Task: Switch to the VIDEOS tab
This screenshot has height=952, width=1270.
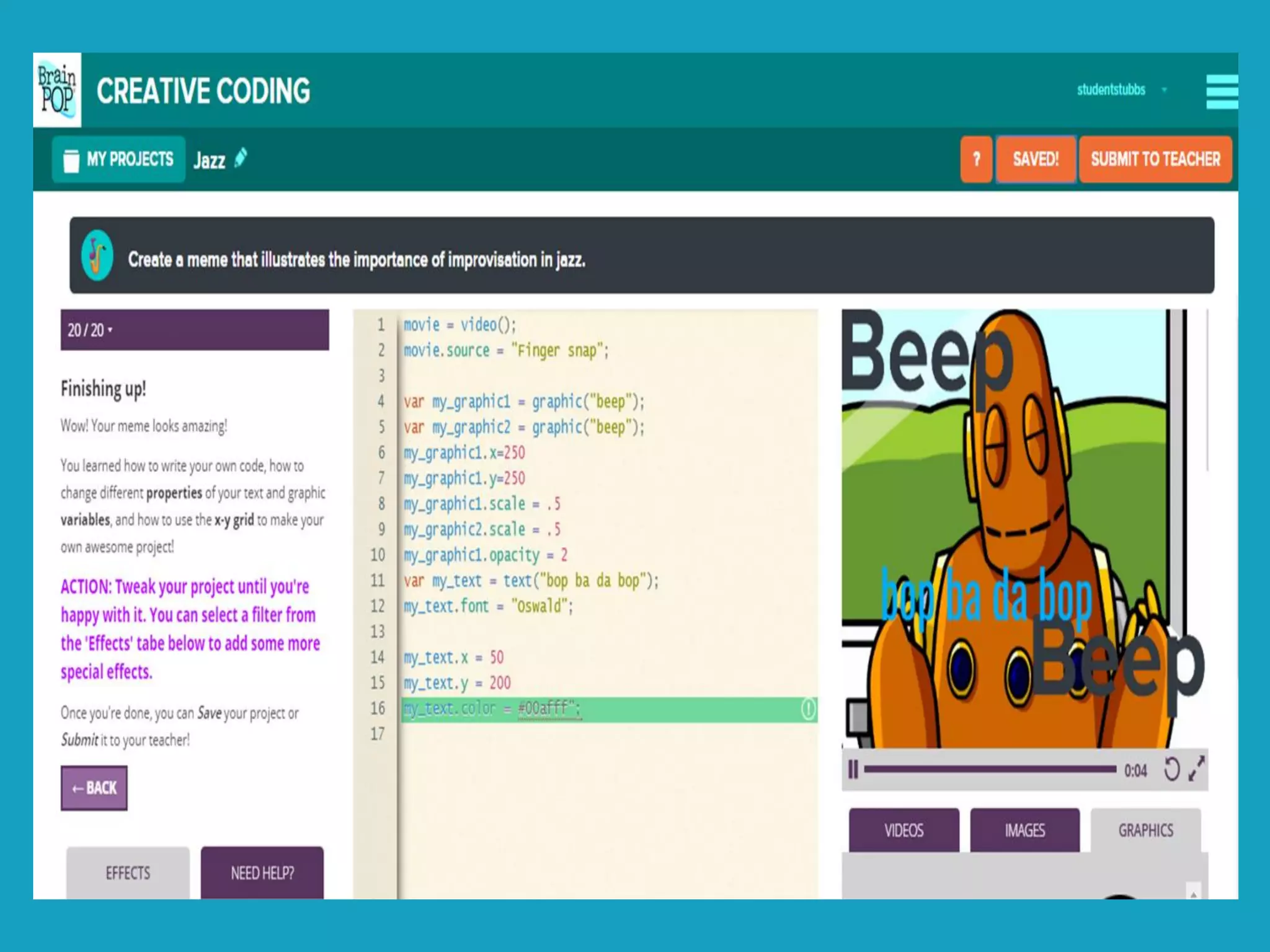Action: [x=904, y=830]
